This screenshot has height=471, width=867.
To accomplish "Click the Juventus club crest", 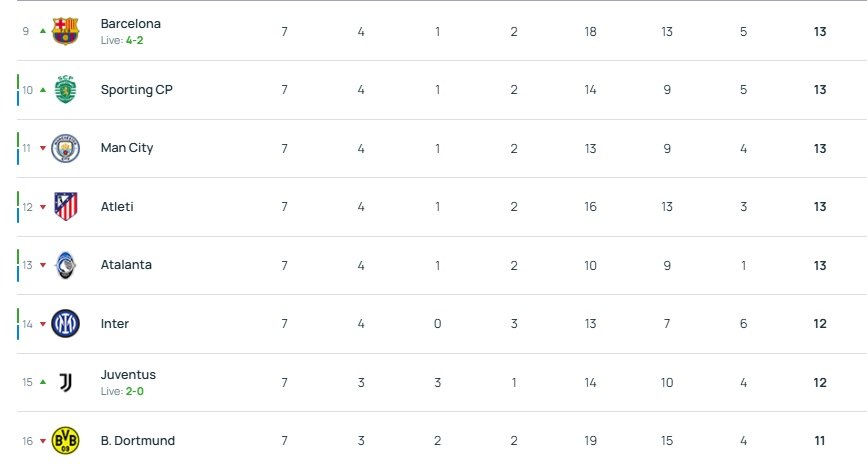I will [65, 382].
